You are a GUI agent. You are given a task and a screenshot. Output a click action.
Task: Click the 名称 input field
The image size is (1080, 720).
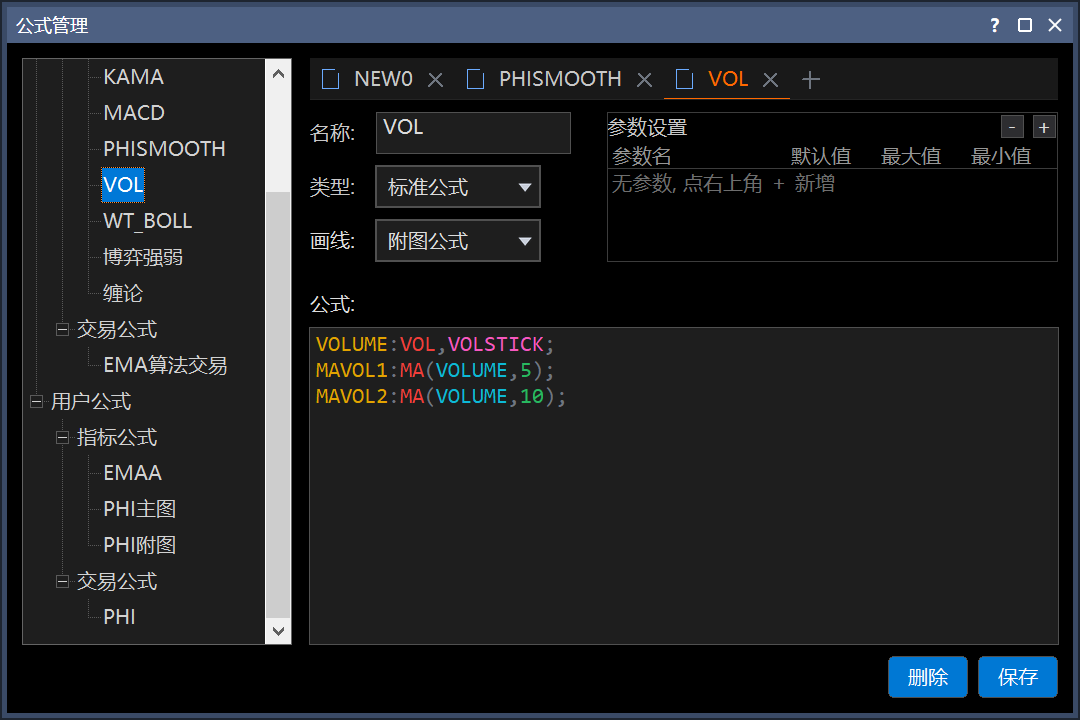(x=473, y=133)
